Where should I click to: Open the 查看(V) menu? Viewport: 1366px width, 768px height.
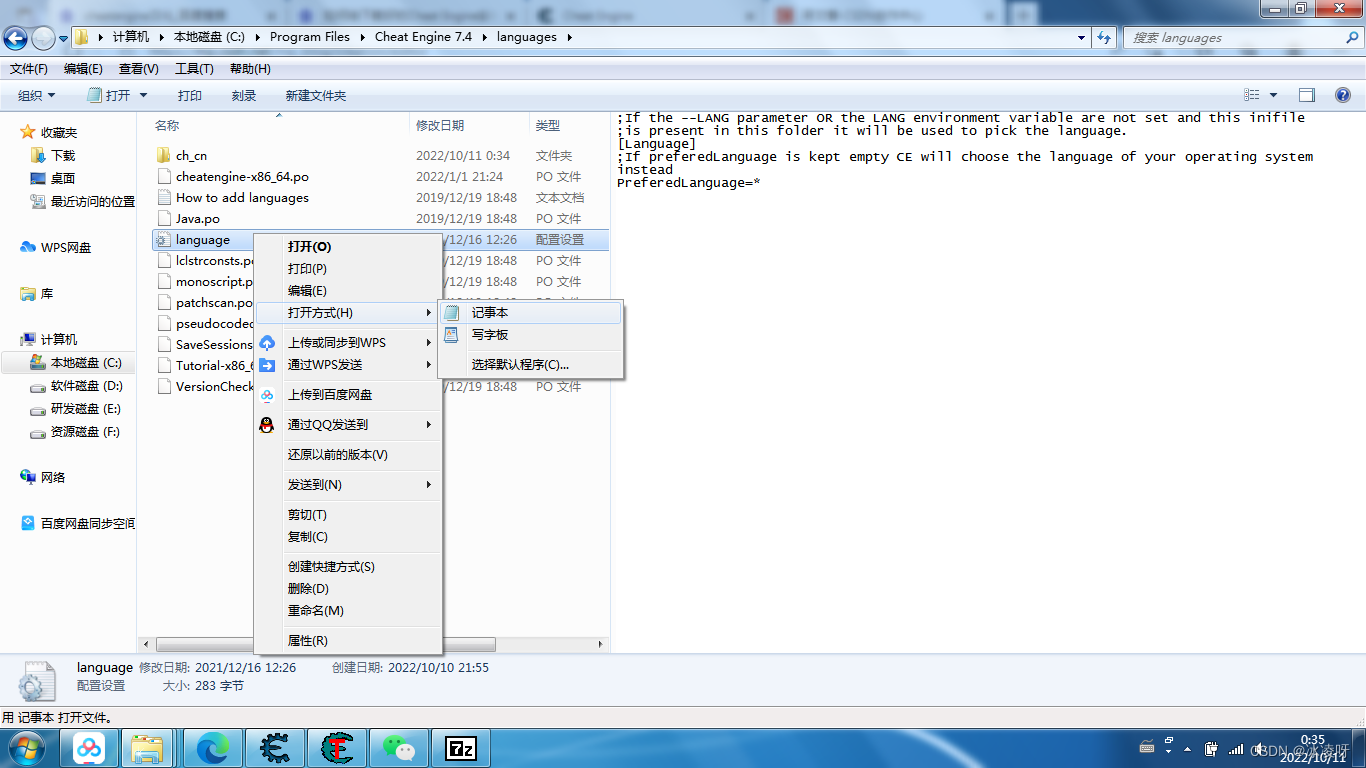point(139,69)
